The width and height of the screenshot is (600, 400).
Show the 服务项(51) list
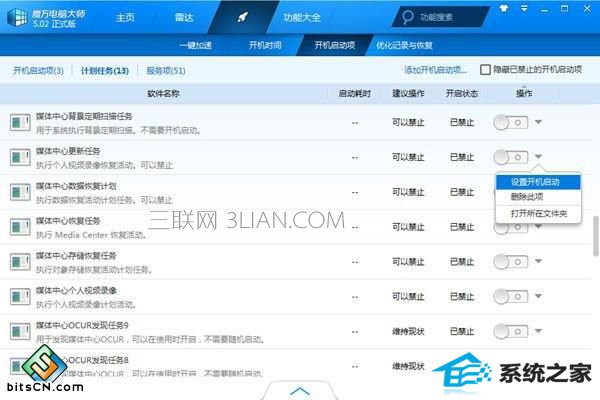pyautogui.click(x=166, y=70)
